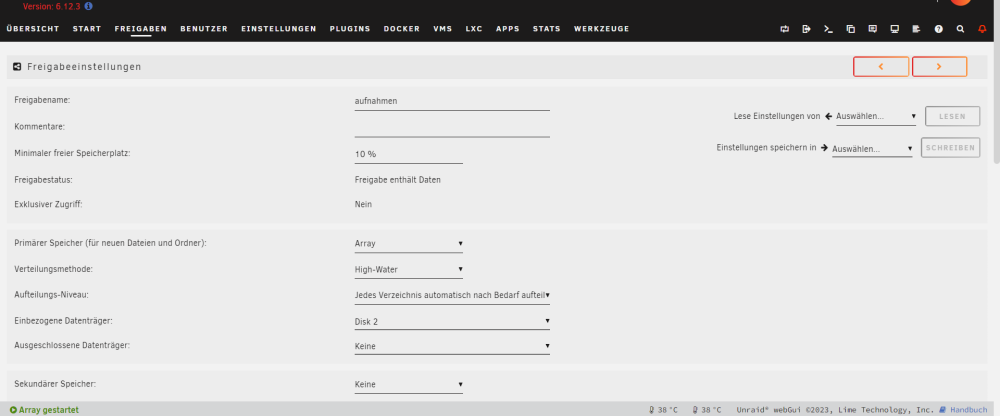1000x416 pixels.
Task: Open Einbezogene Datenträger dropdown showing Disk 2
Action: (x=452, y=322)
